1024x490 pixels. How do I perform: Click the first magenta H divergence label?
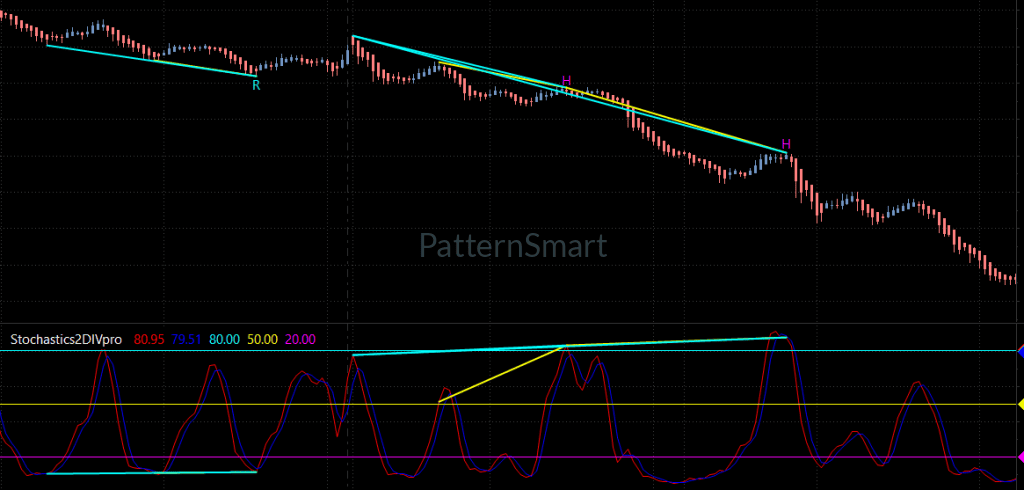(x=566, y=80)
